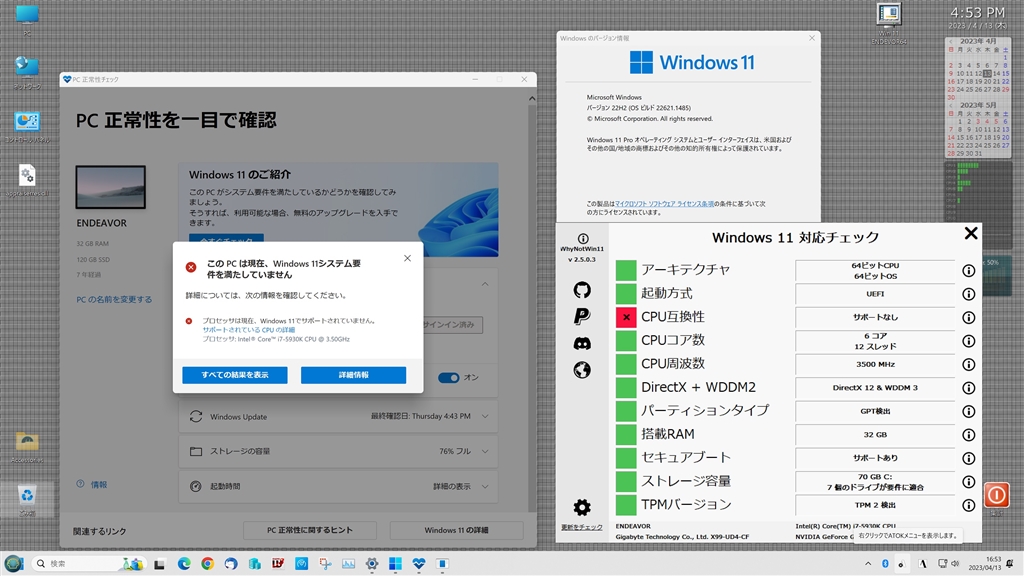Screen dimensions: 1024x576
Task: Click the info icon for セキュアブート row
Action: coord(968,458)
